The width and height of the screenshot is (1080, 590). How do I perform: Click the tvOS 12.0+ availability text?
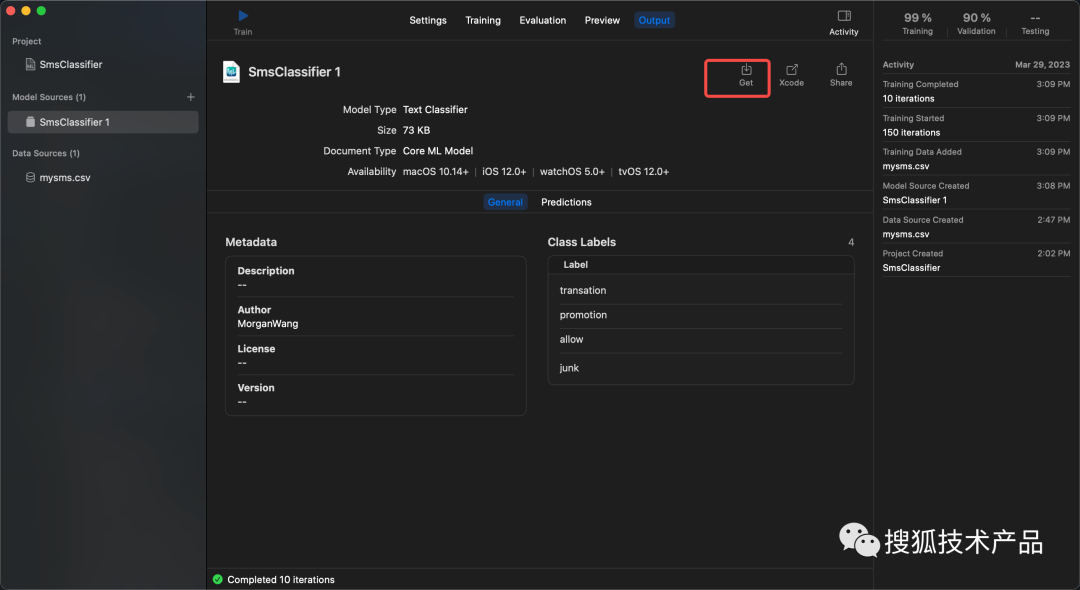[x=643, y=171]
